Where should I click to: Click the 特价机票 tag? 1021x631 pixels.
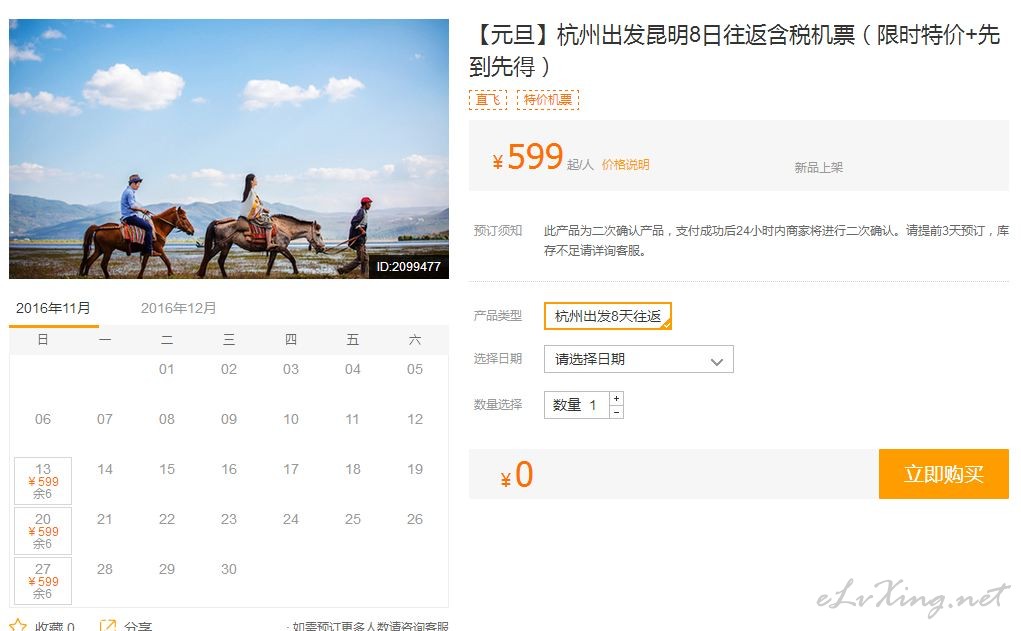tap(548, 100)
